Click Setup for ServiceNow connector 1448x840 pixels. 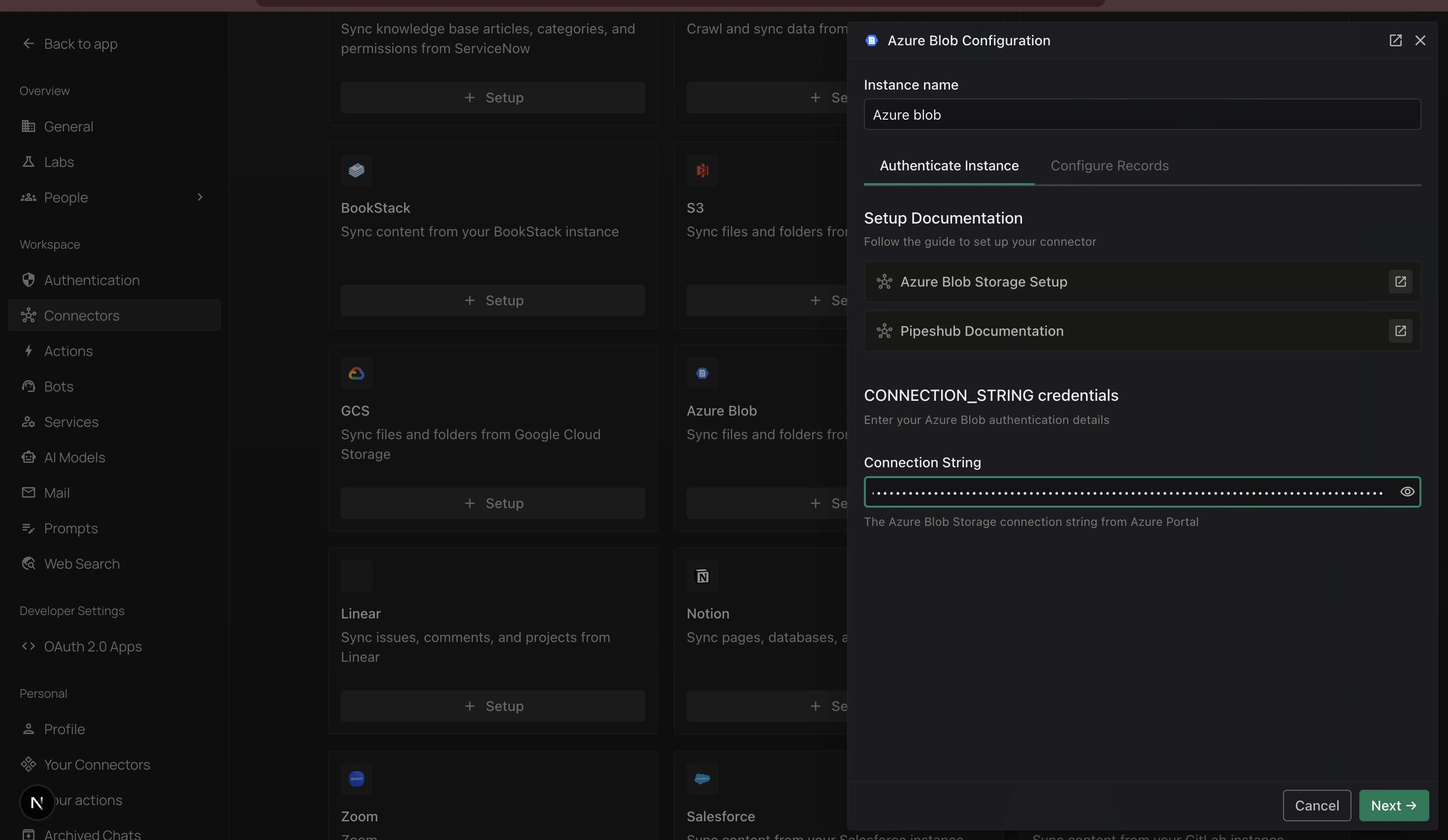[x=493, y=97]
